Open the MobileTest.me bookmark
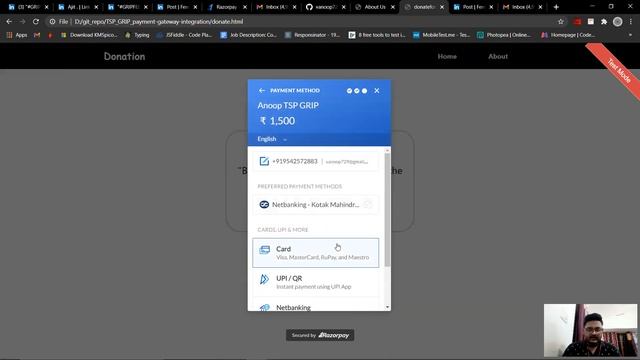The height and width of the screenshot is (360, 640). pyautogui.click(x=441, y=35)
